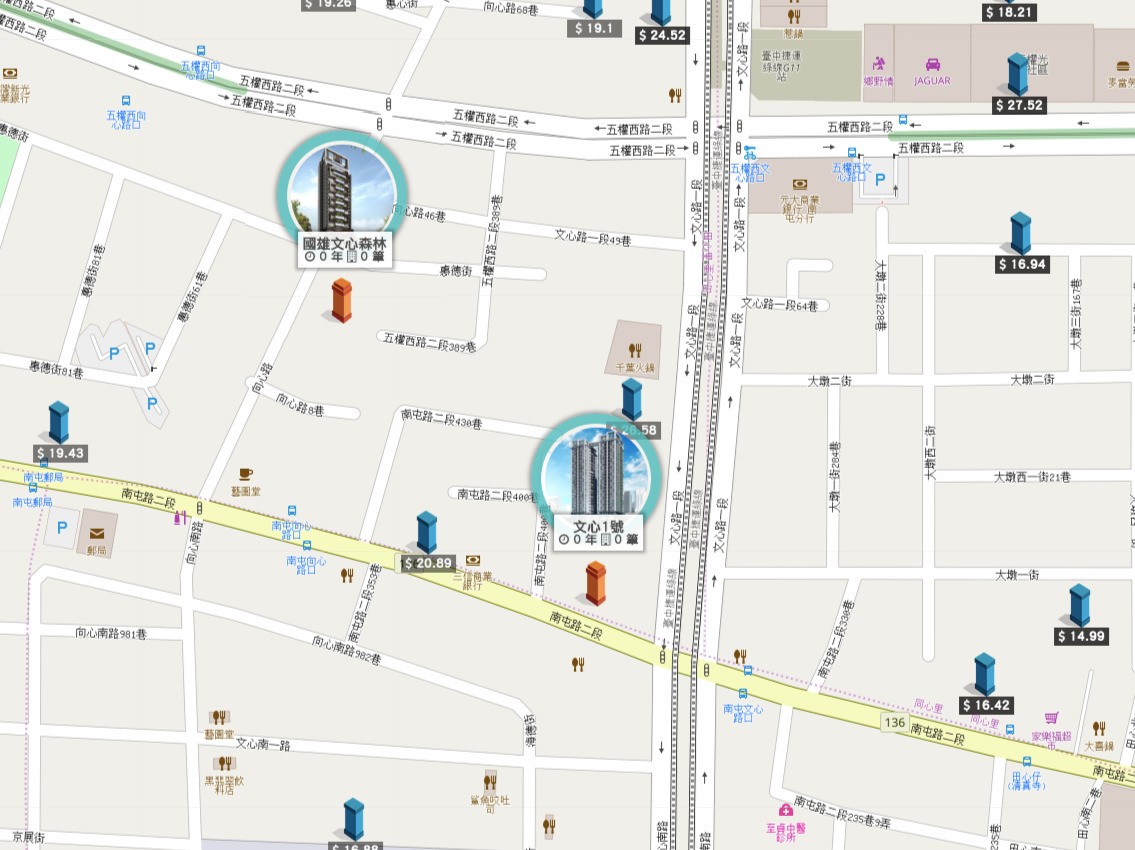
Task: Select the 大墩西一街21巷 street label
Action: [x=1031, y=477]
